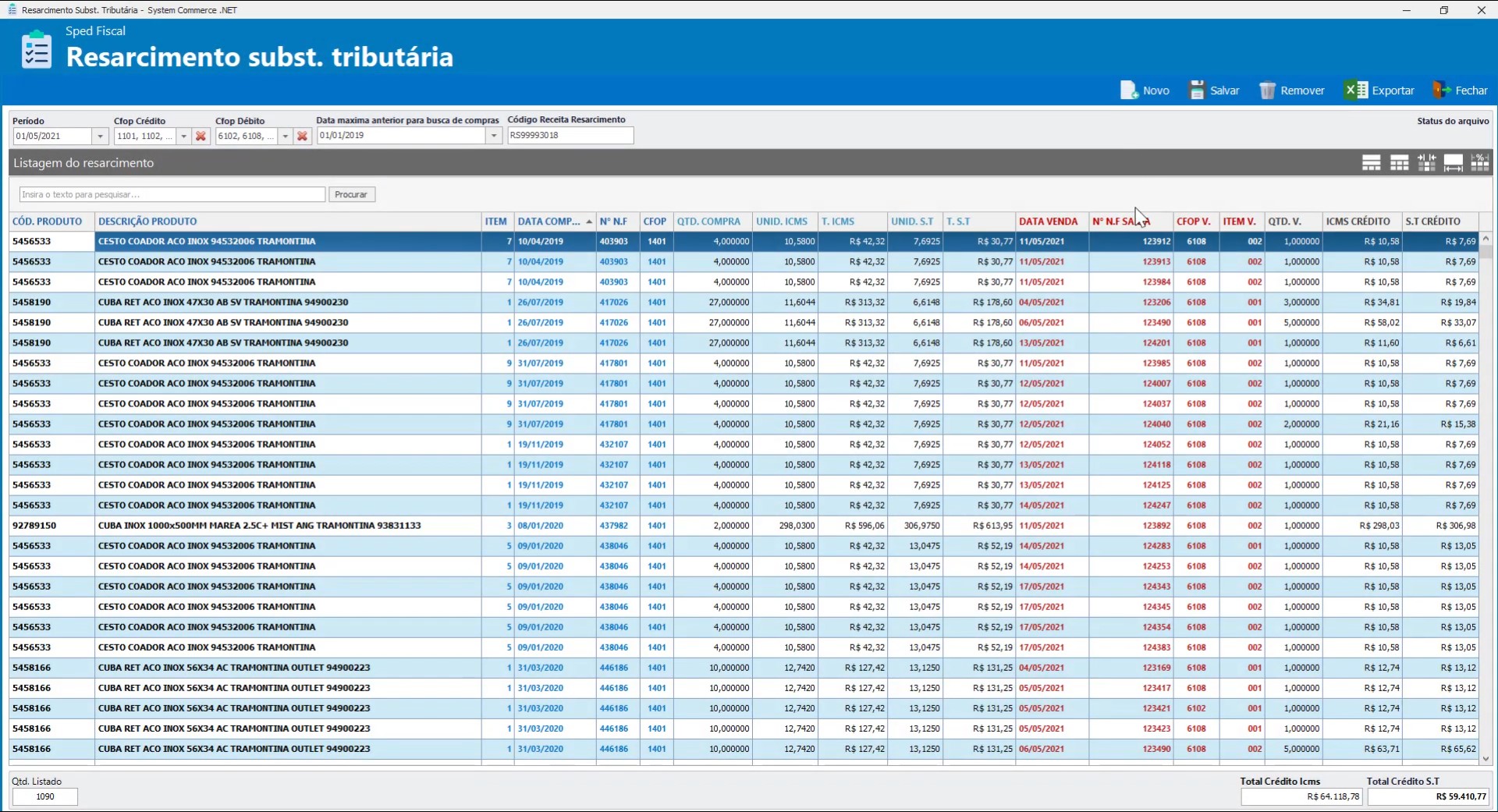Expand the Cfop Crédito dropdown list
The height and width of the screenshot is (812, 1498).
[183, 137]
